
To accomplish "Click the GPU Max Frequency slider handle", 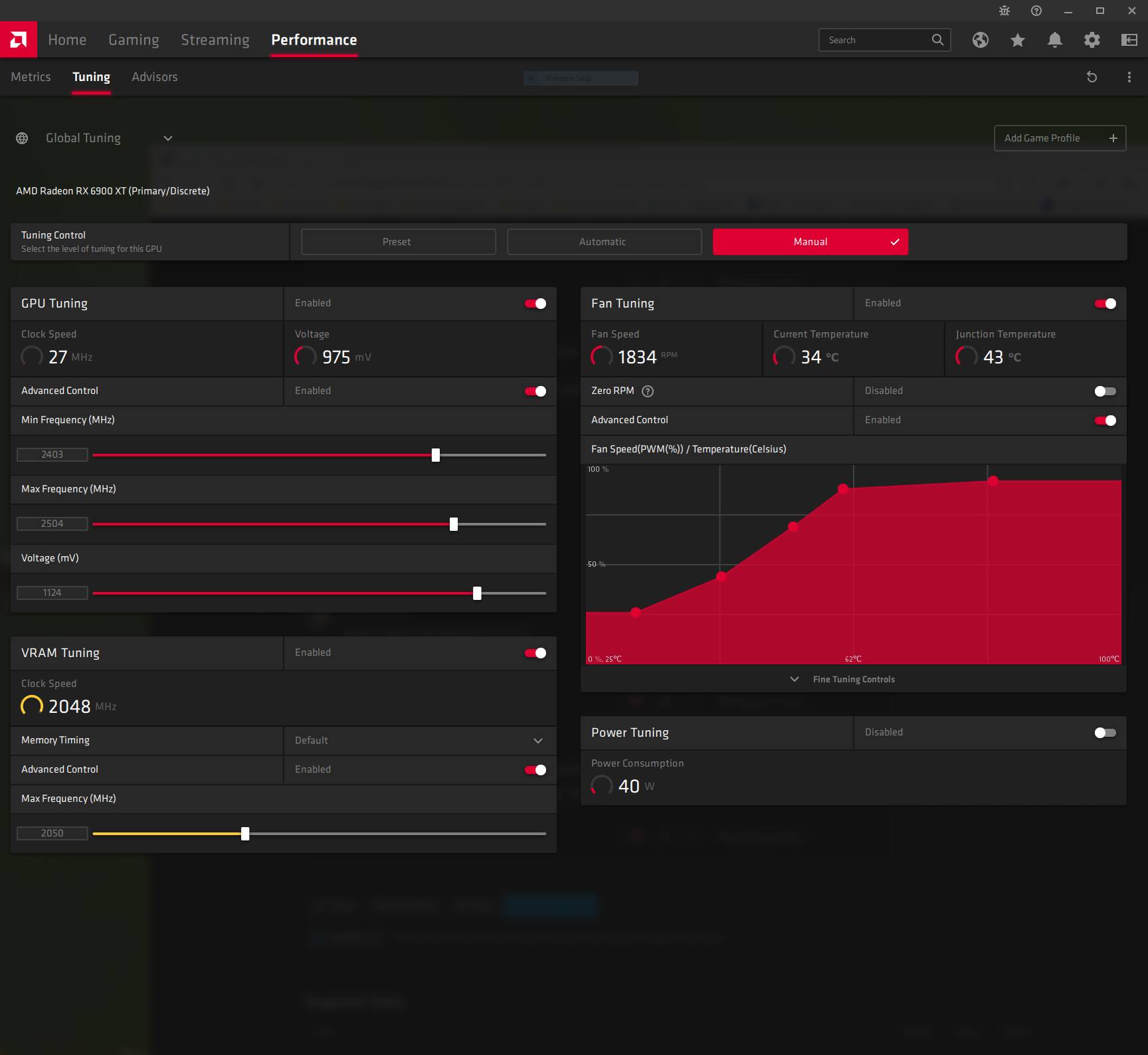I will point(454,524).
